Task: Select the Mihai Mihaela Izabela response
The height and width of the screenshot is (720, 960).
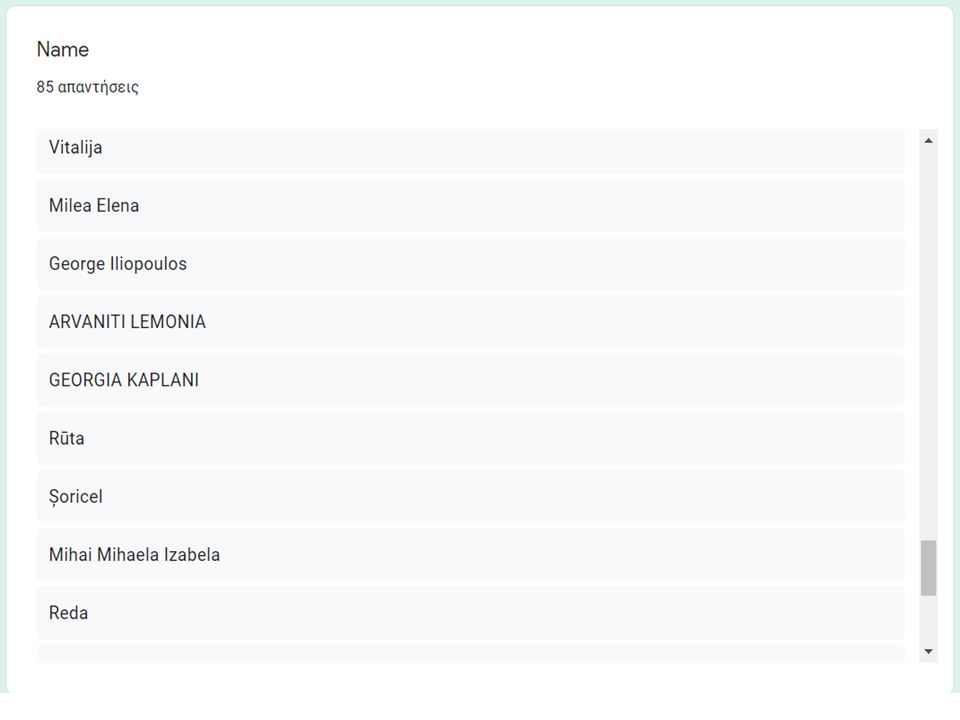Action: tap(470, 554)
